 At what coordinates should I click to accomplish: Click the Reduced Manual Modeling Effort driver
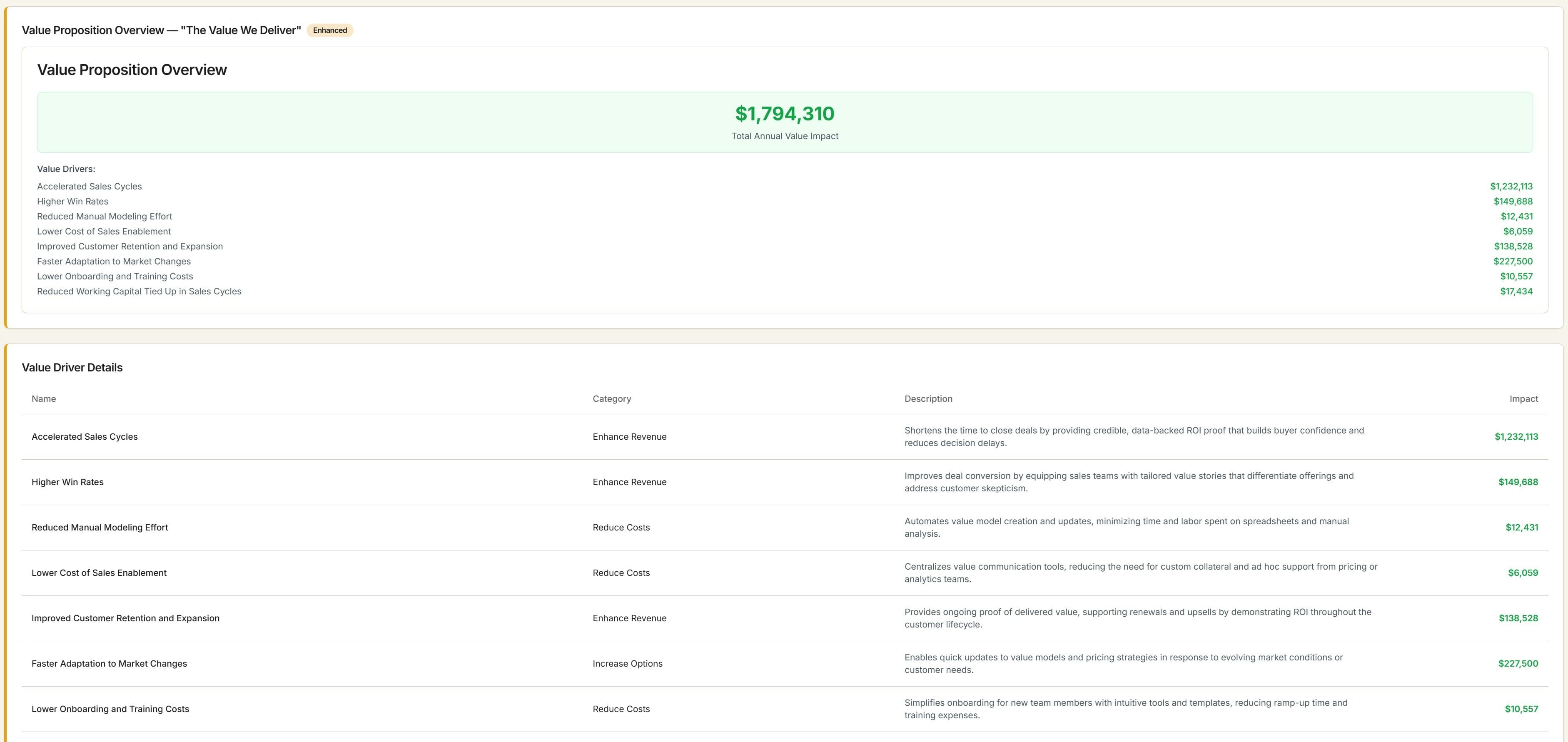pos(104,216)
